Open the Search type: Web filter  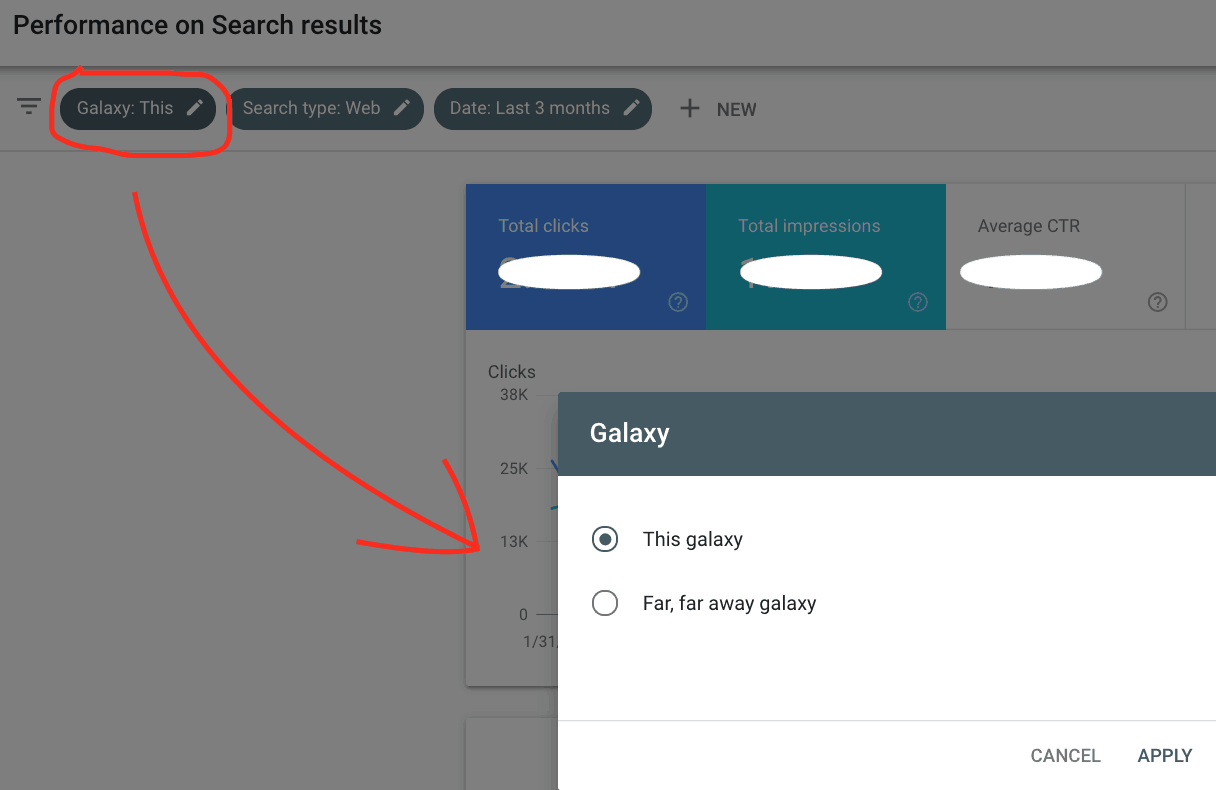pos(312,108)
